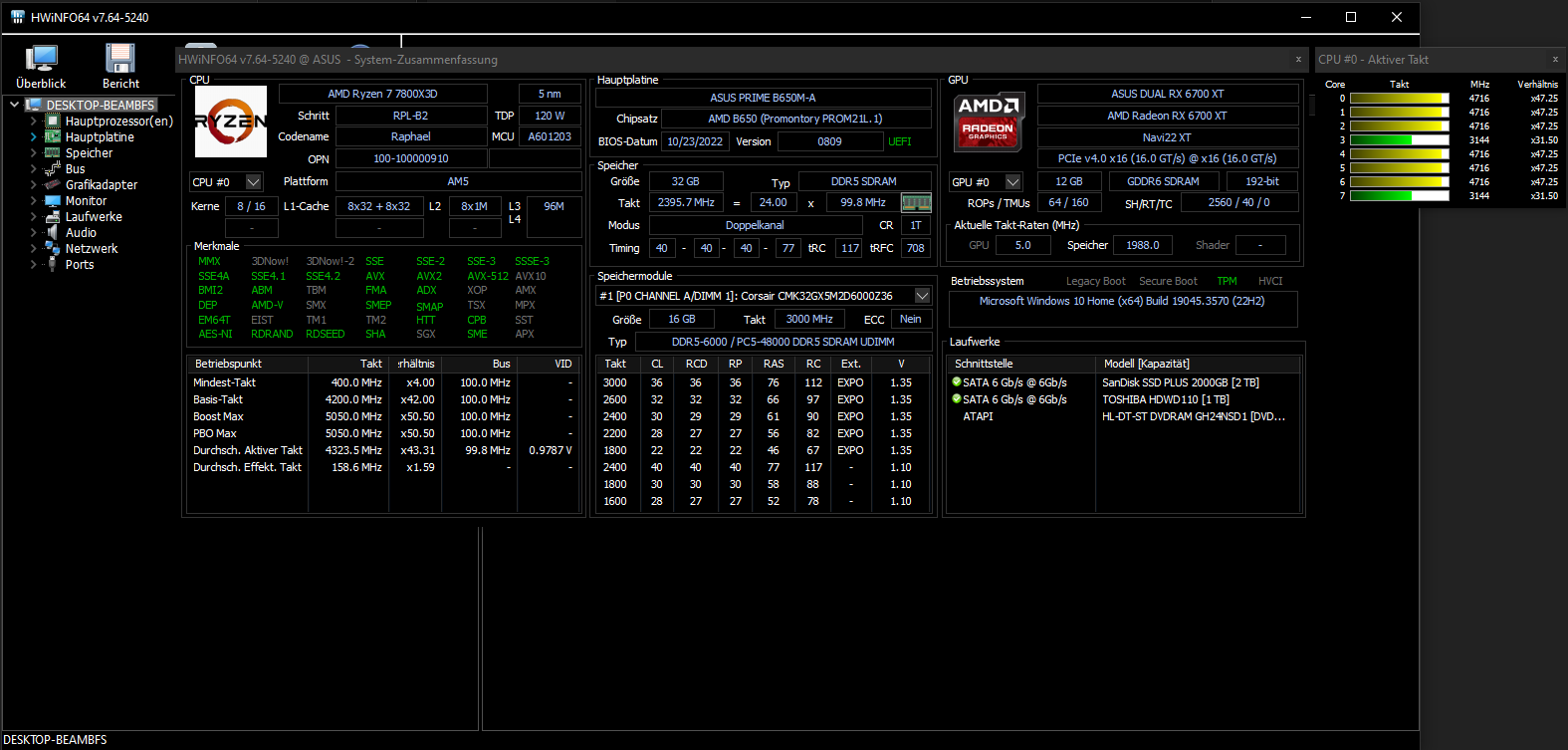
Task: Click the Ports plug icon in tree
Action: click(x=53, y=265)
